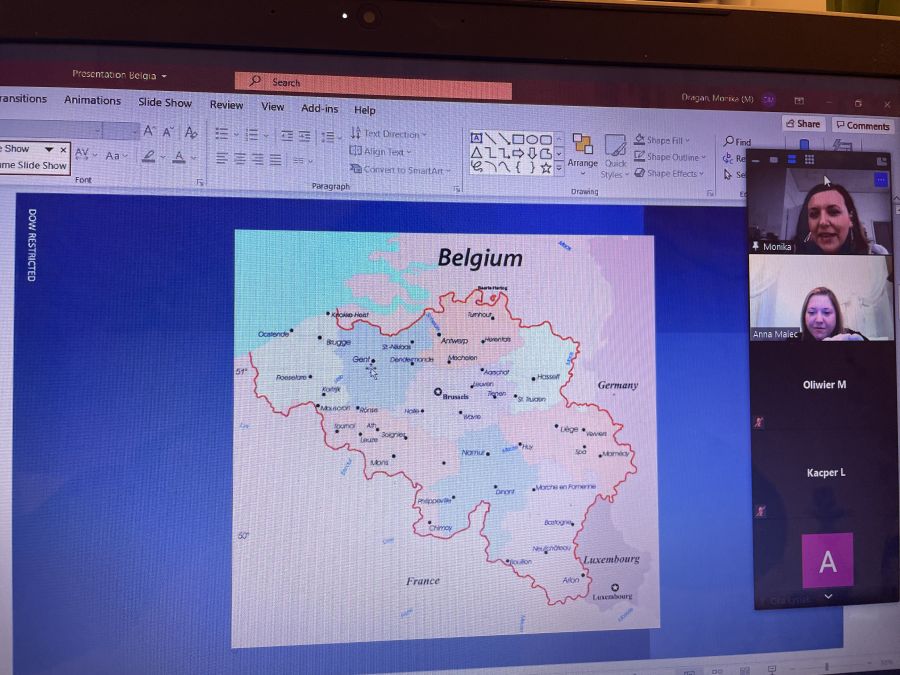Image resolution: width=900 pixels, height=675 pixels.
Task: Toggle center text alignment
Action: pos(239,158)
